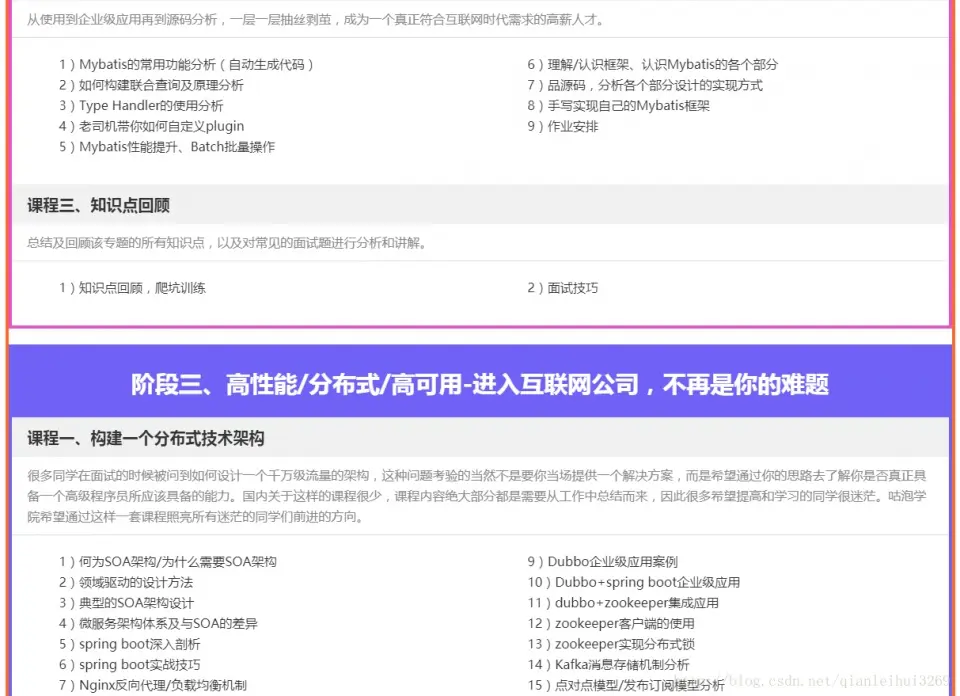Click the top sentence '从使用到企业级应用再到源码分析'
960x696 pixels.
[122, 20]
